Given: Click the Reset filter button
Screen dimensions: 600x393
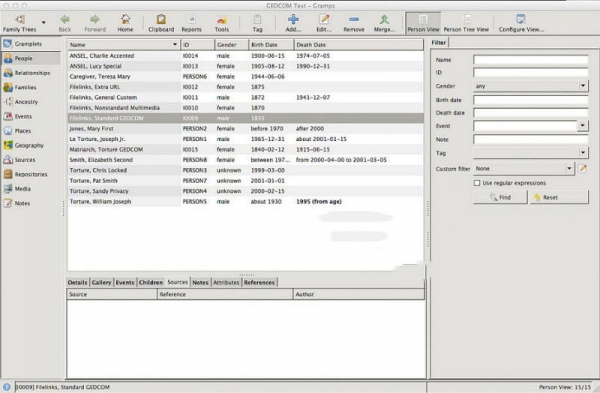Looking at the screenshot, I should [x=559, y=197].
